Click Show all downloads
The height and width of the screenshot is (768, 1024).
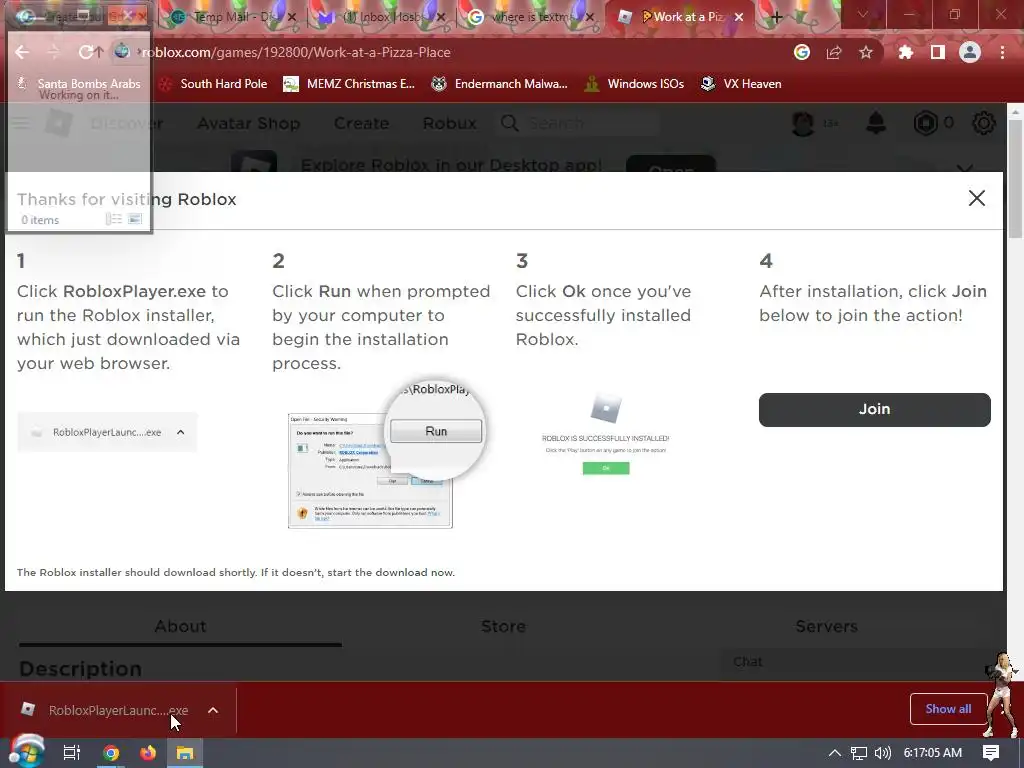pos(948,709)
